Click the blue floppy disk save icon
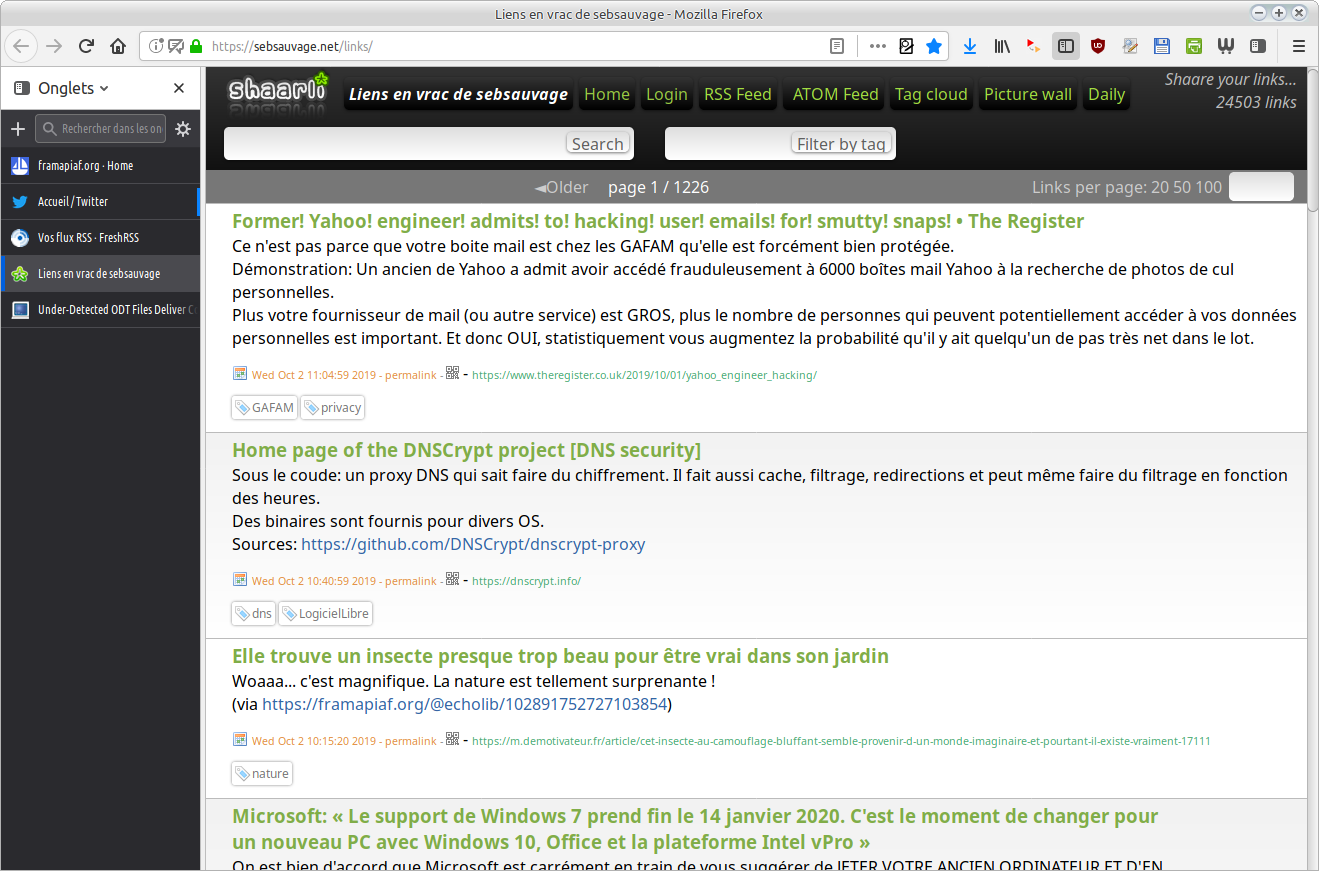Screen dimensions: 1319x871 pos(1162,46)
